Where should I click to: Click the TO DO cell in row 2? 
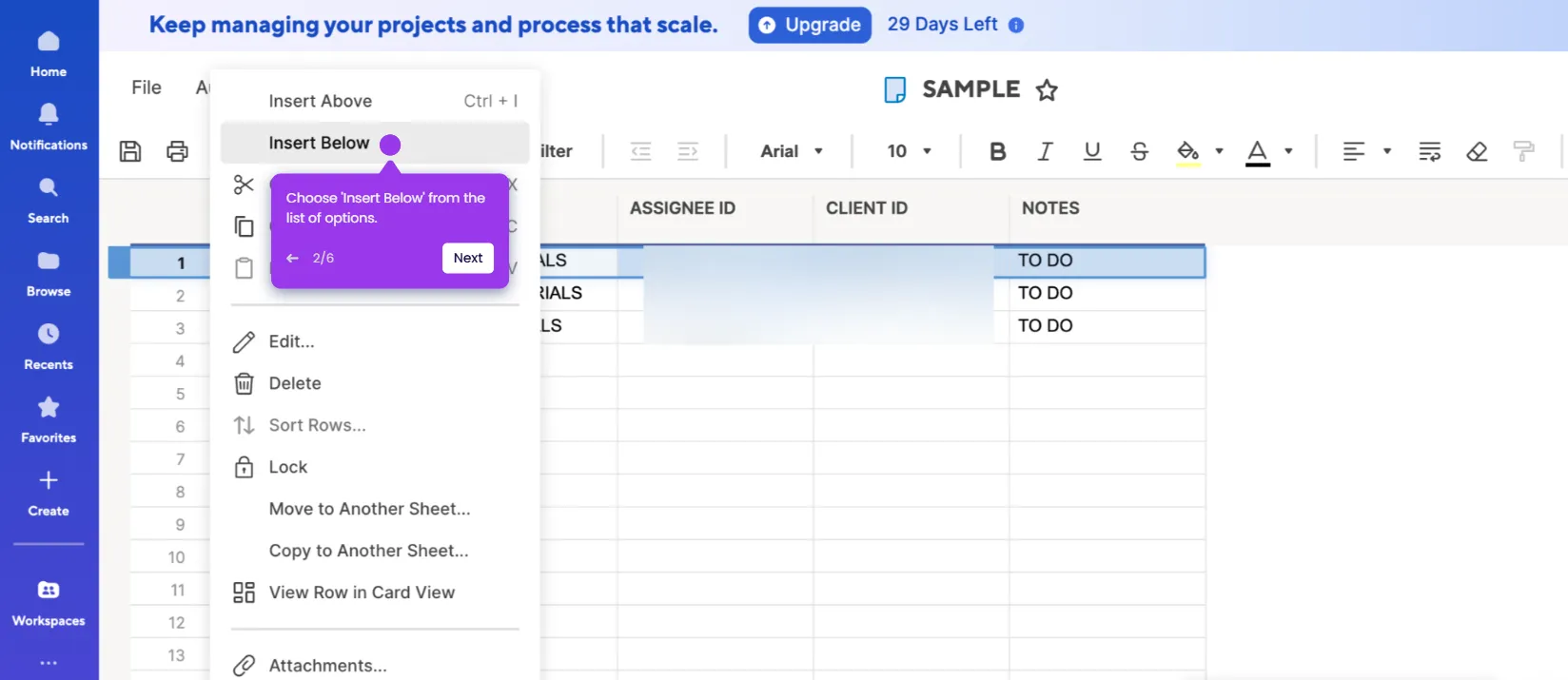[x=1107, y=293]
